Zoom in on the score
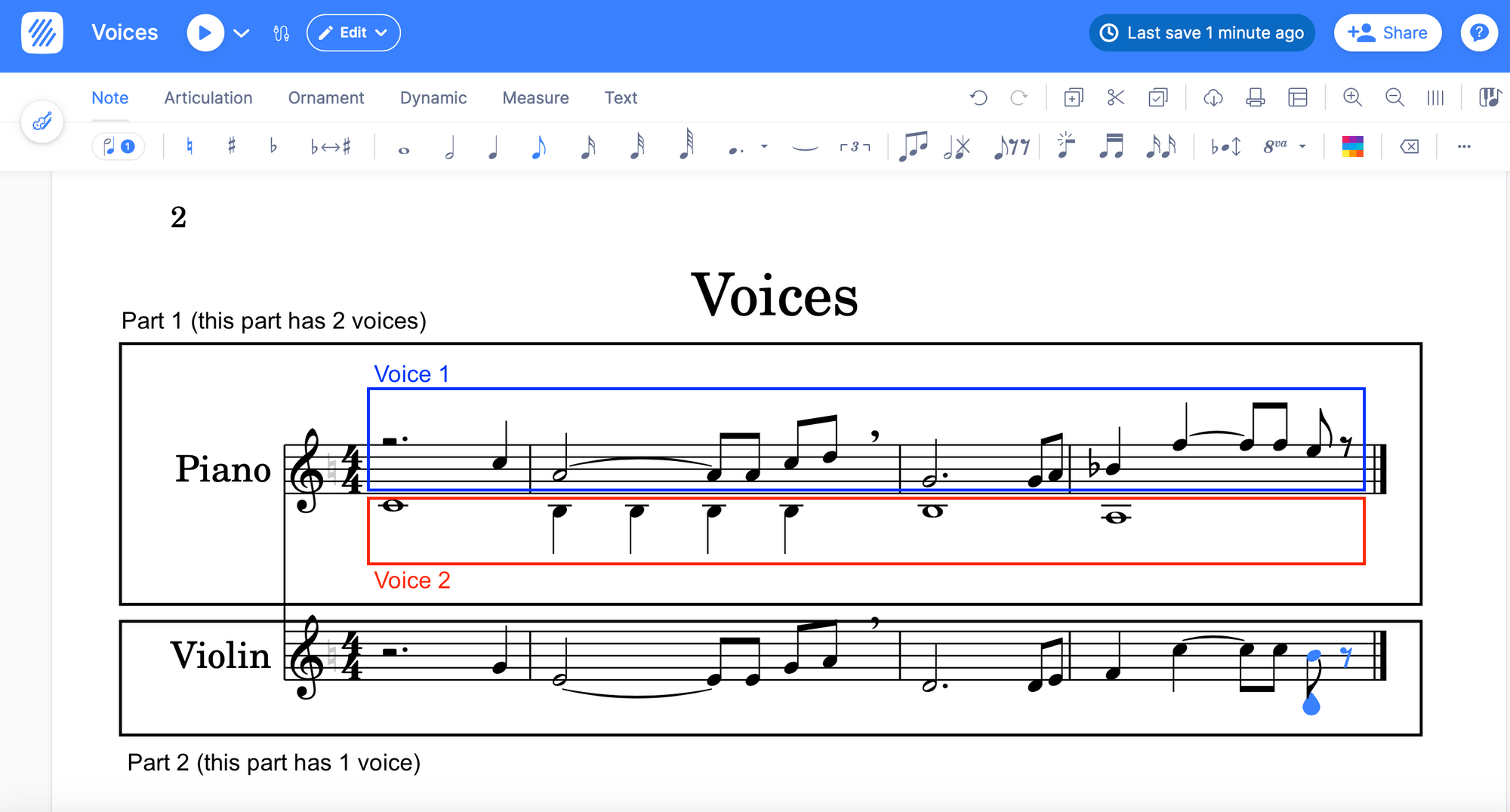1510x812 pixels. click(x=1353, y=97)
